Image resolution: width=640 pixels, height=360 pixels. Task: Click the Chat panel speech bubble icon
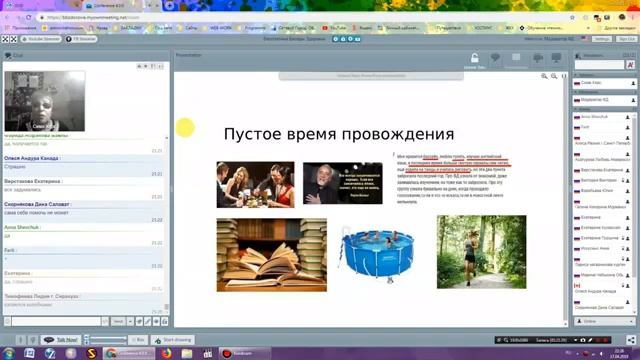8,56
